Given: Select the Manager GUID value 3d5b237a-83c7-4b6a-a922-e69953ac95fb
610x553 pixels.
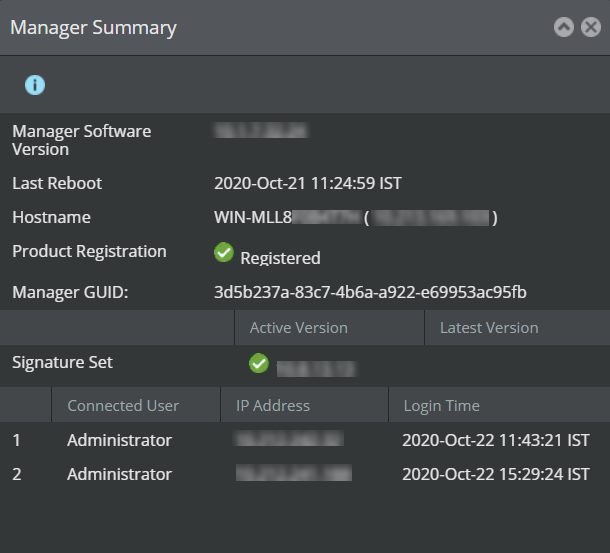Looking at the screenshot, I should click(x=370, y=292).
